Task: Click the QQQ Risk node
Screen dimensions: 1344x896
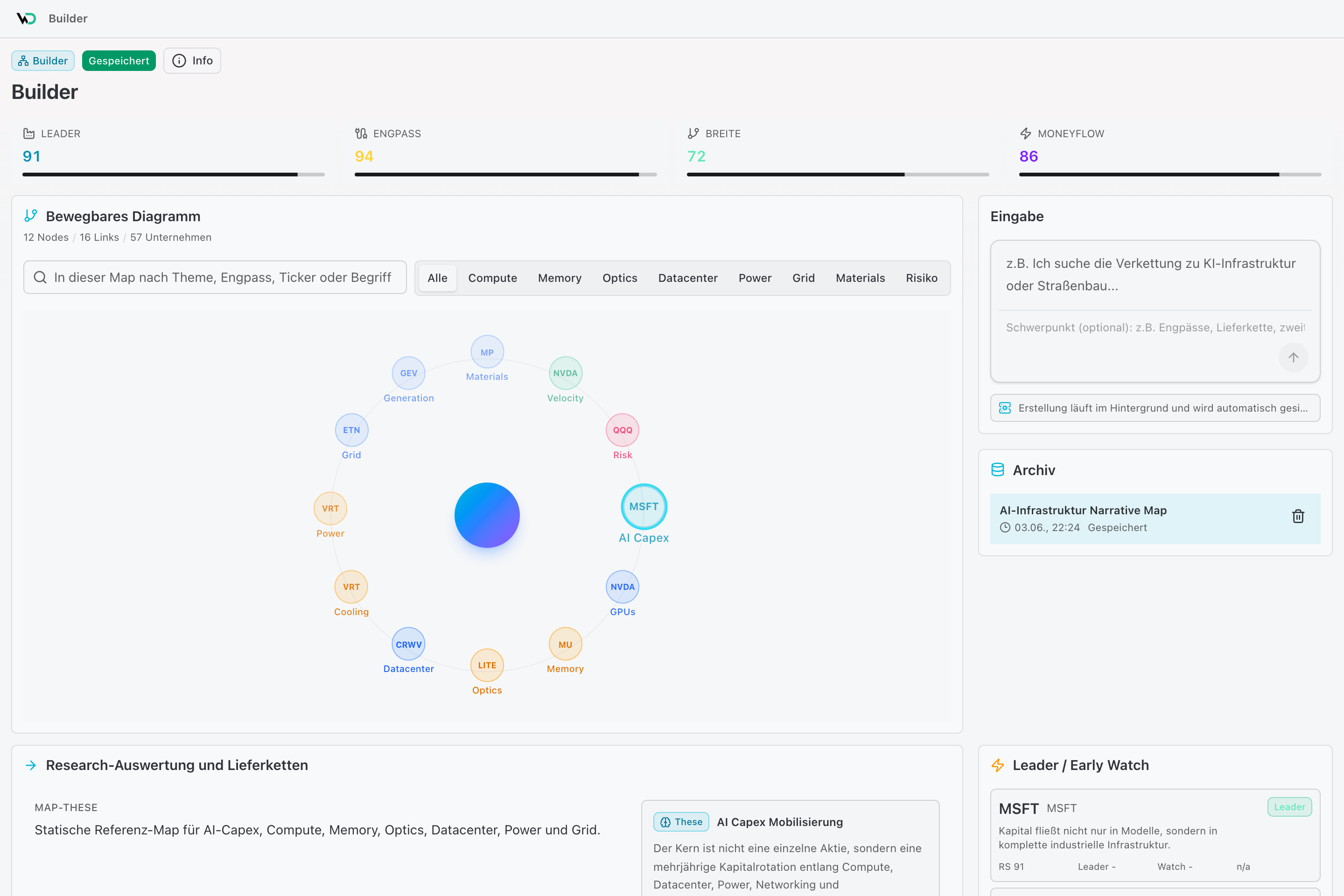Action: [x=622, y=430]
